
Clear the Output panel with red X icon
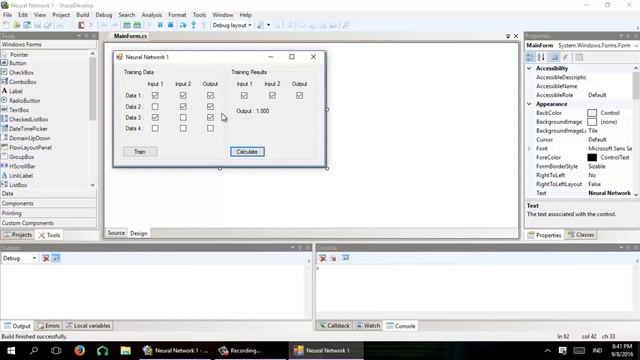click(x=46, y=258)
